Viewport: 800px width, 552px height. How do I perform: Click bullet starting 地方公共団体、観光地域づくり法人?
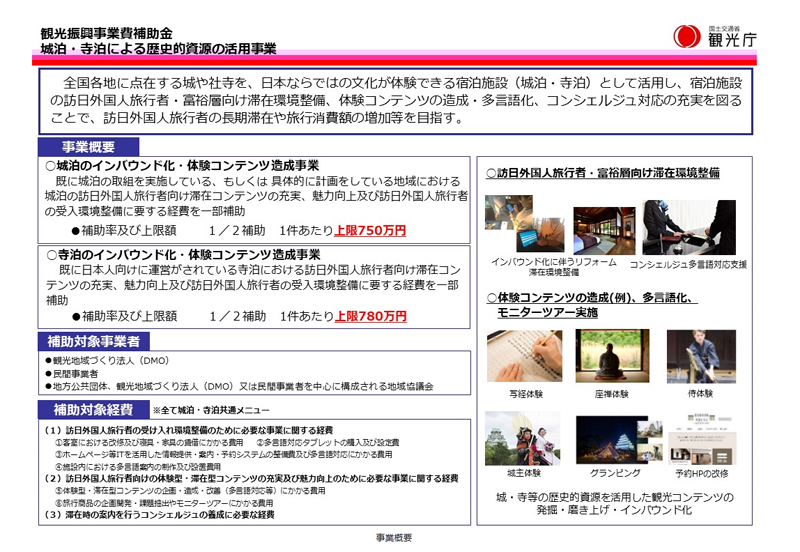(x=239, y=386)
